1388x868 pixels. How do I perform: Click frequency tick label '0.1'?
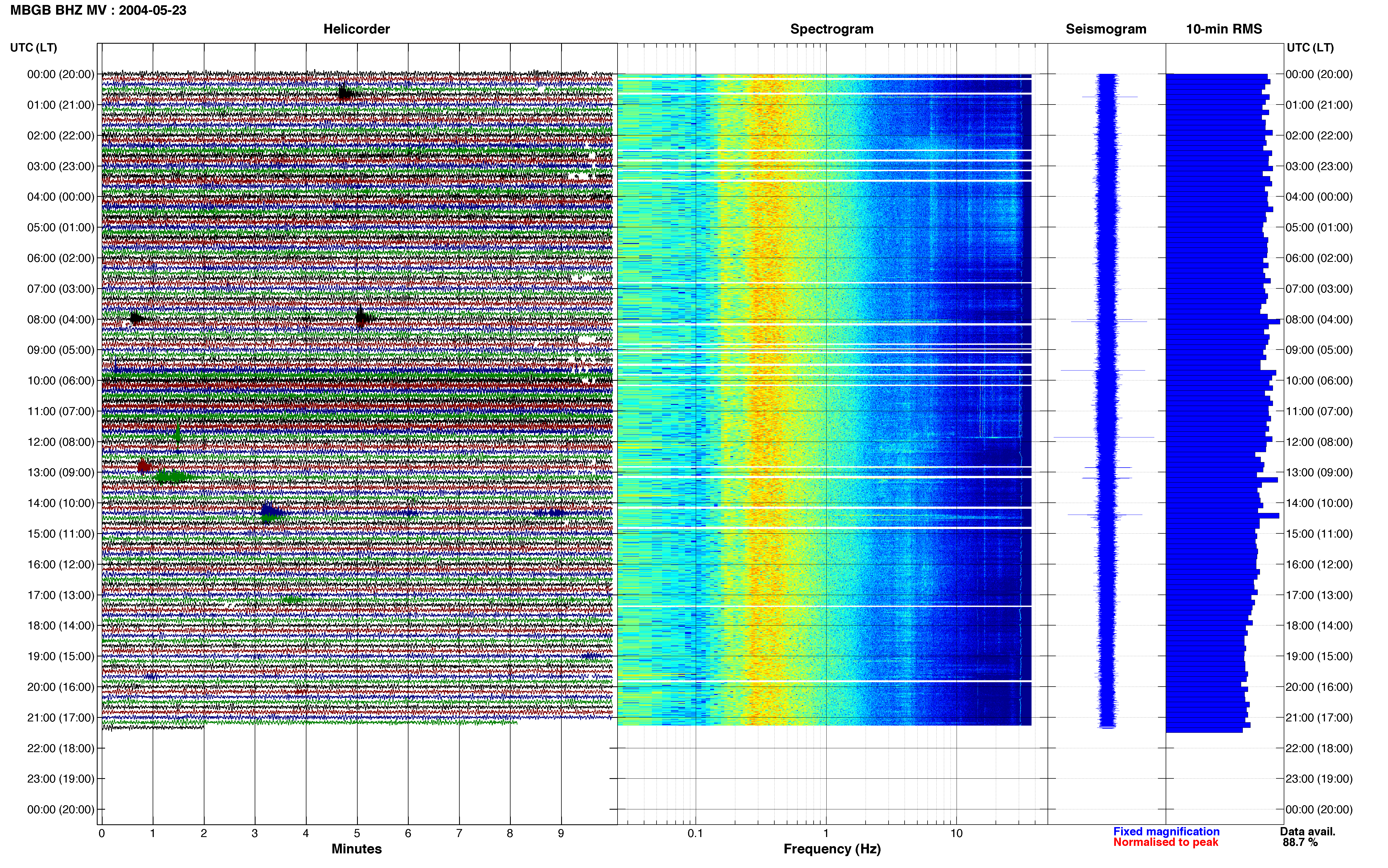(x=695, y=833)
